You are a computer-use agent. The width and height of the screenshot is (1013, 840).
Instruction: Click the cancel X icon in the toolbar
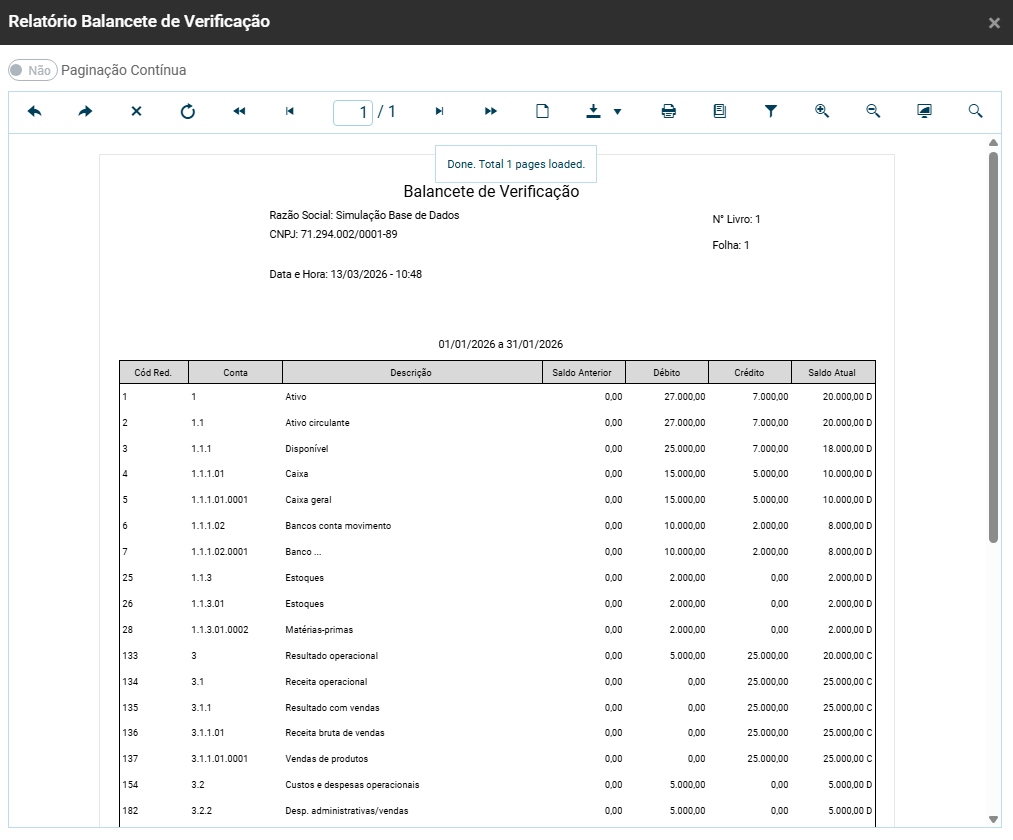(137, 112)
